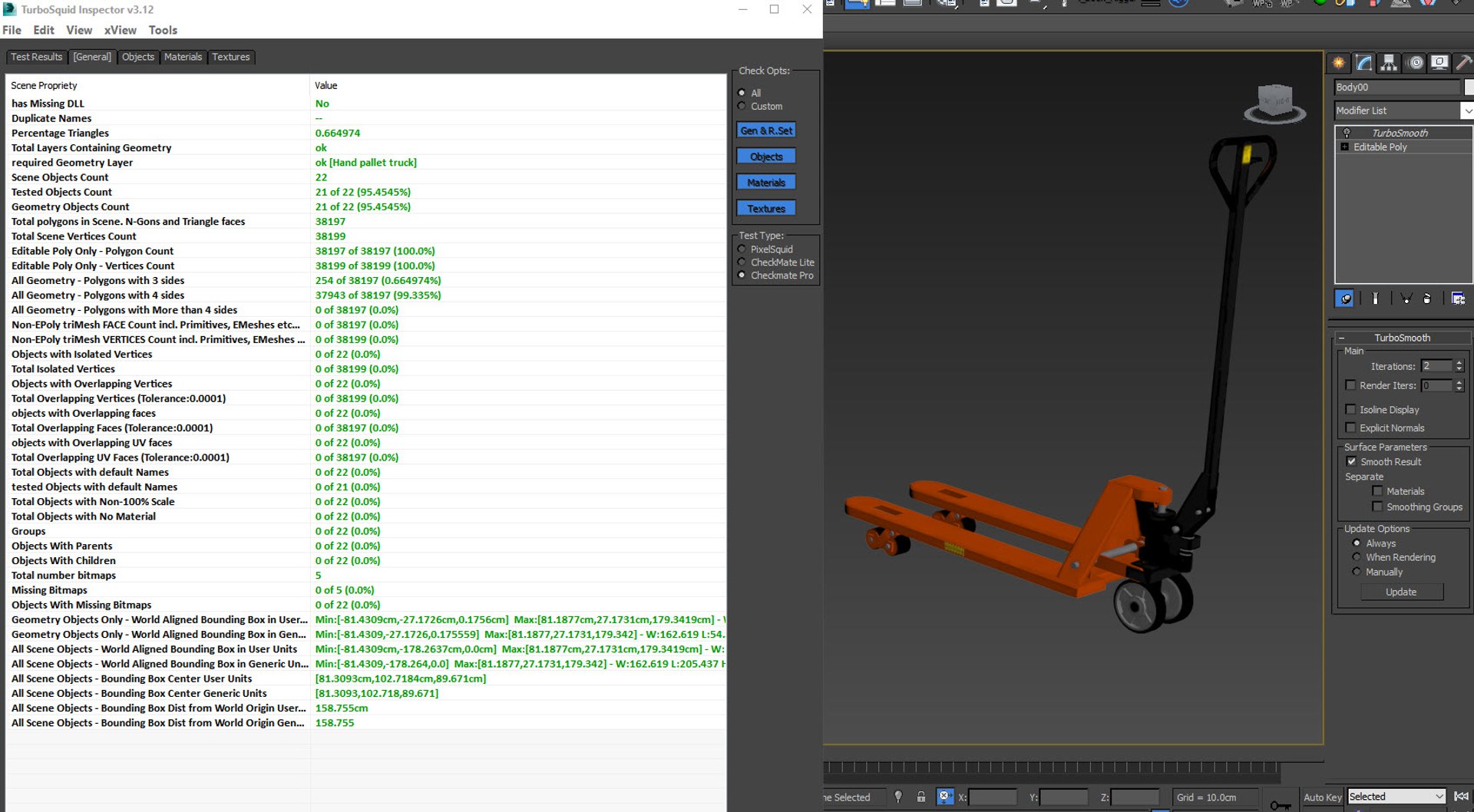The image size is (1474, 812).
Task: Open the Selected key filter dropdown
Action: click(x=1397, y=797)
